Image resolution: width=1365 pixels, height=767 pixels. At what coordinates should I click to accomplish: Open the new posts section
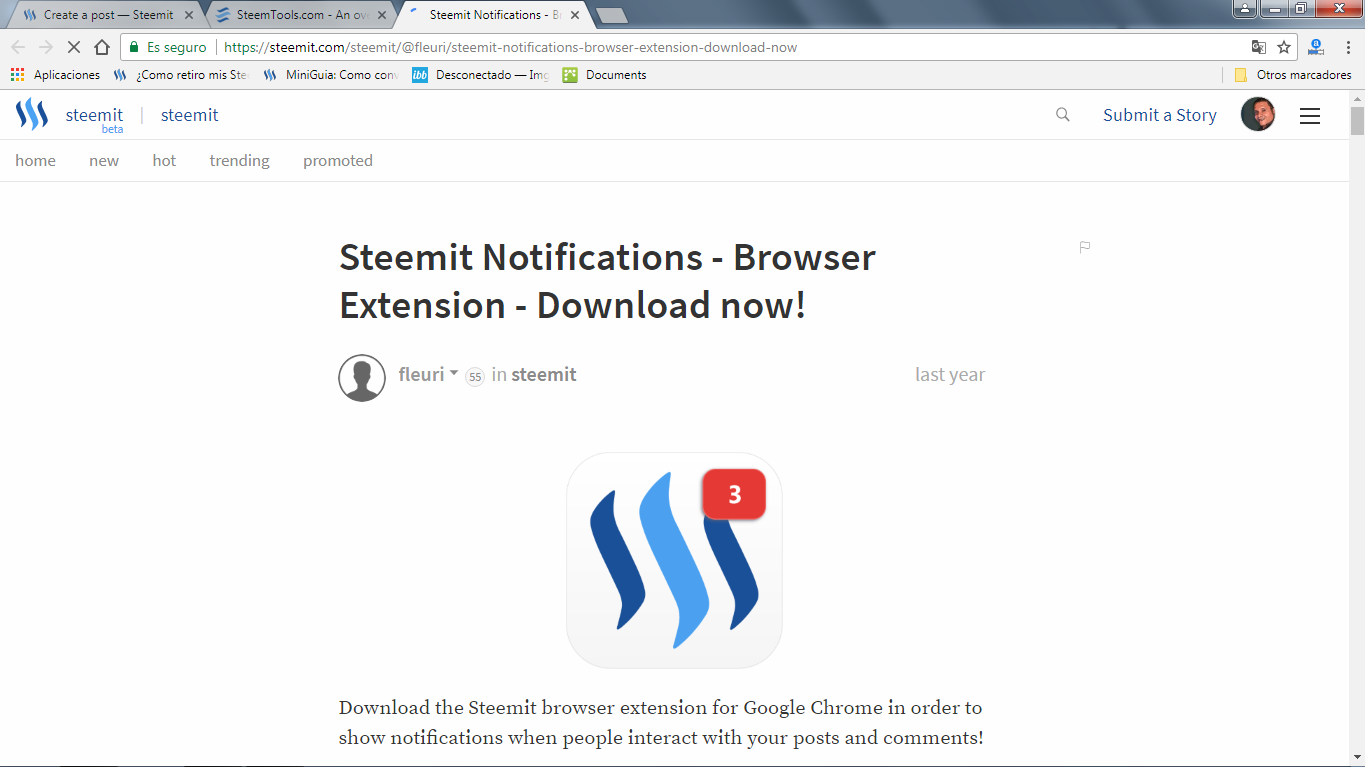[104, 161]
